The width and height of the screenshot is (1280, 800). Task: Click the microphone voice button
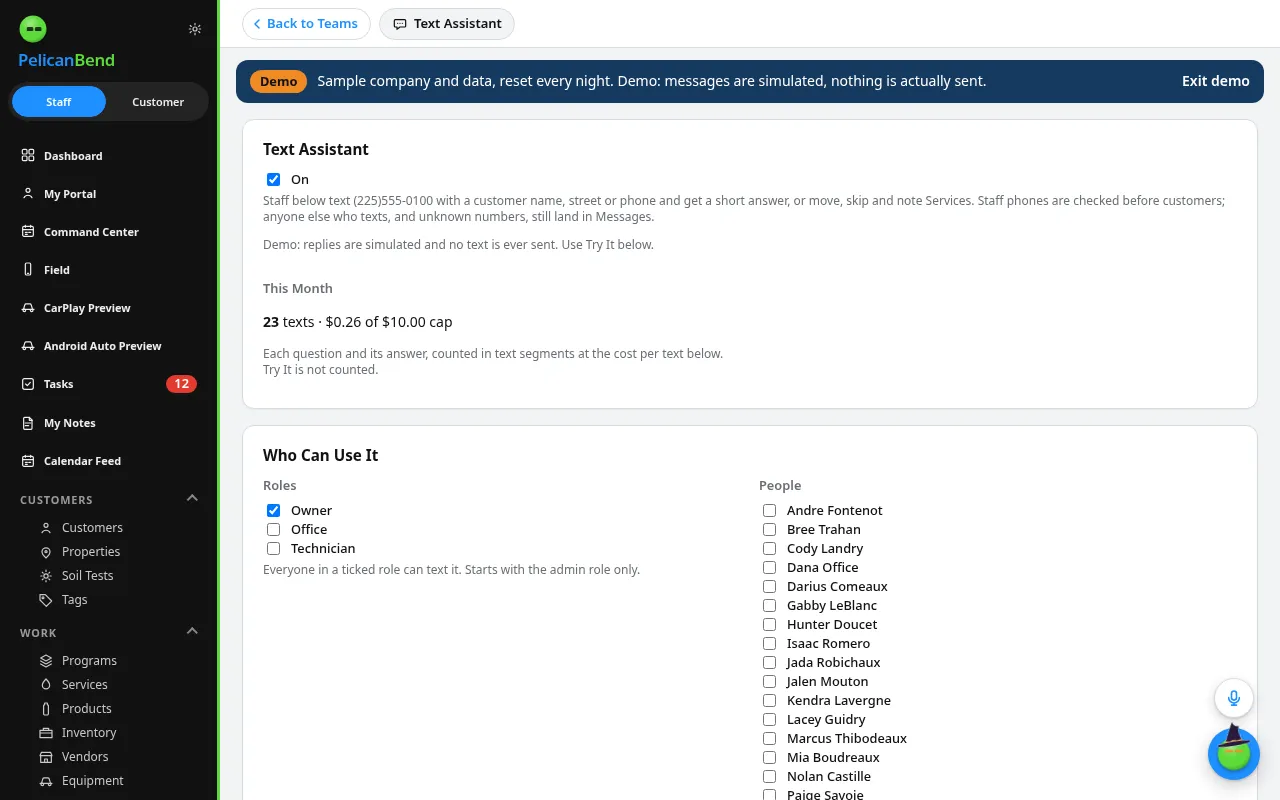click(1234, 698)
